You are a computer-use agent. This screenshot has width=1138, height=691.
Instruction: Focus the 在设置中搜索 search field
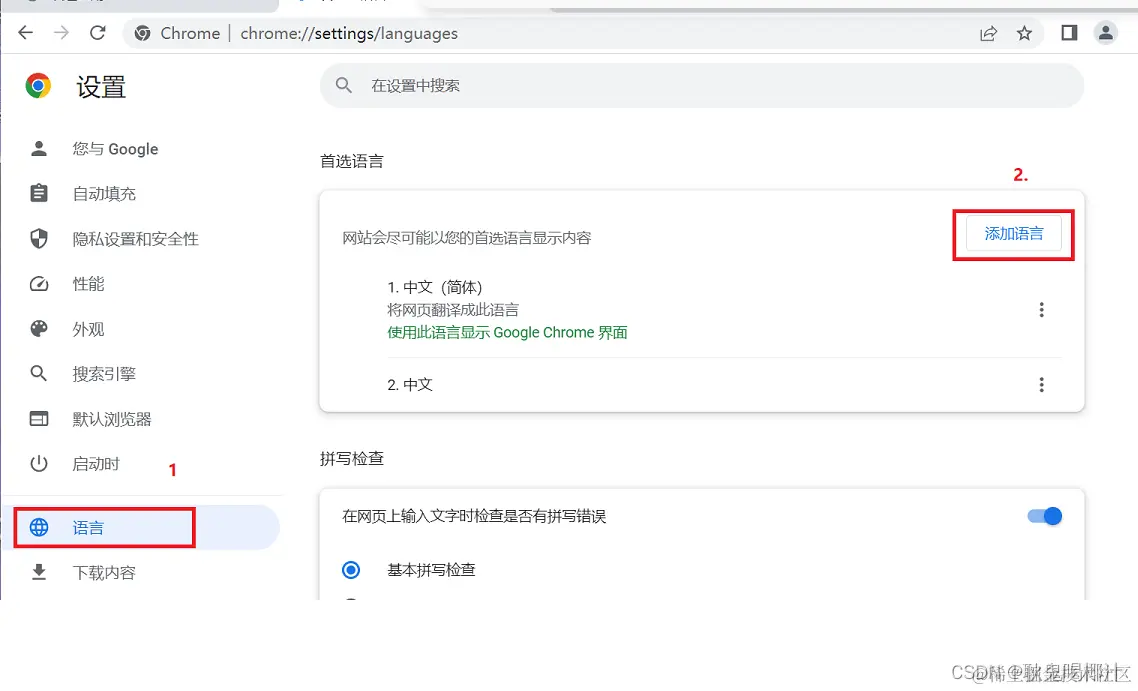pos(702,86)
